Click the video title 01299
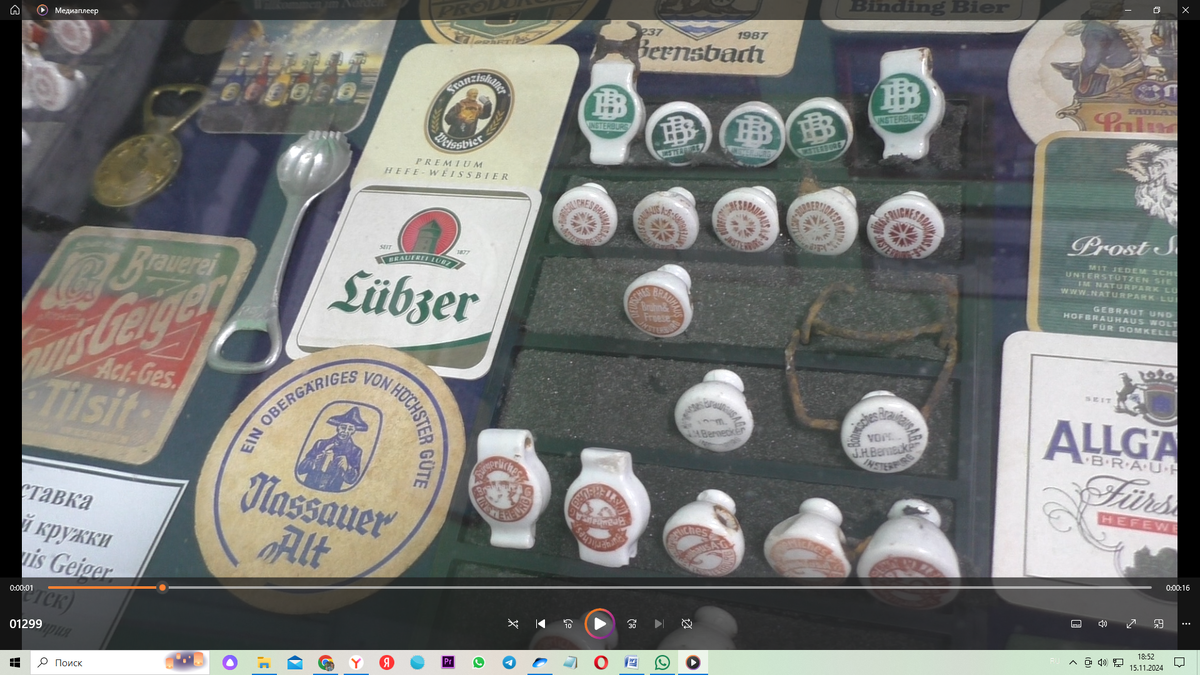Image resolution: width=1200 pixels, height=675 pixels. coord(26,623)
